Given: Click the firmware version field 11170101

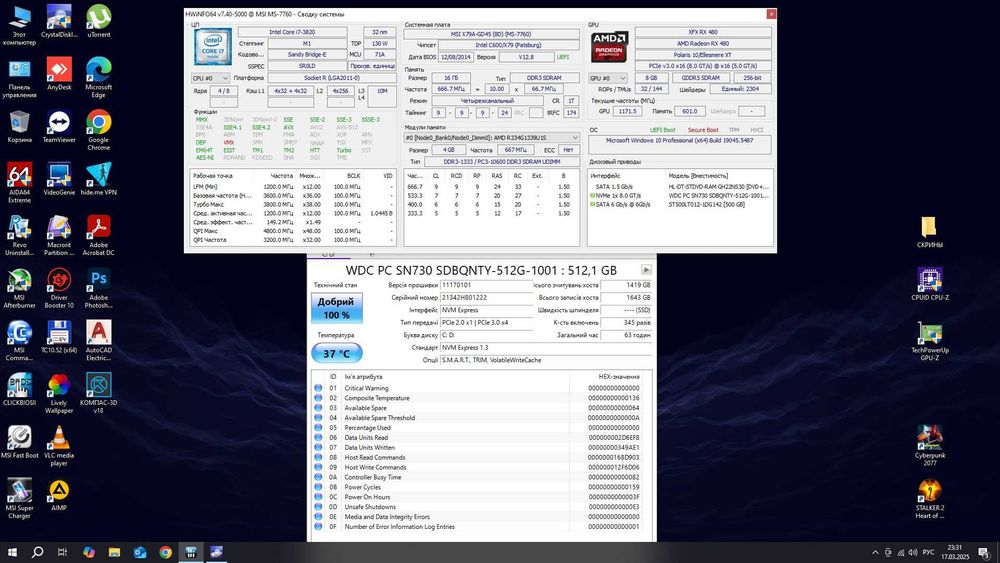Looking at the screenshot, I should coord(486,285).
